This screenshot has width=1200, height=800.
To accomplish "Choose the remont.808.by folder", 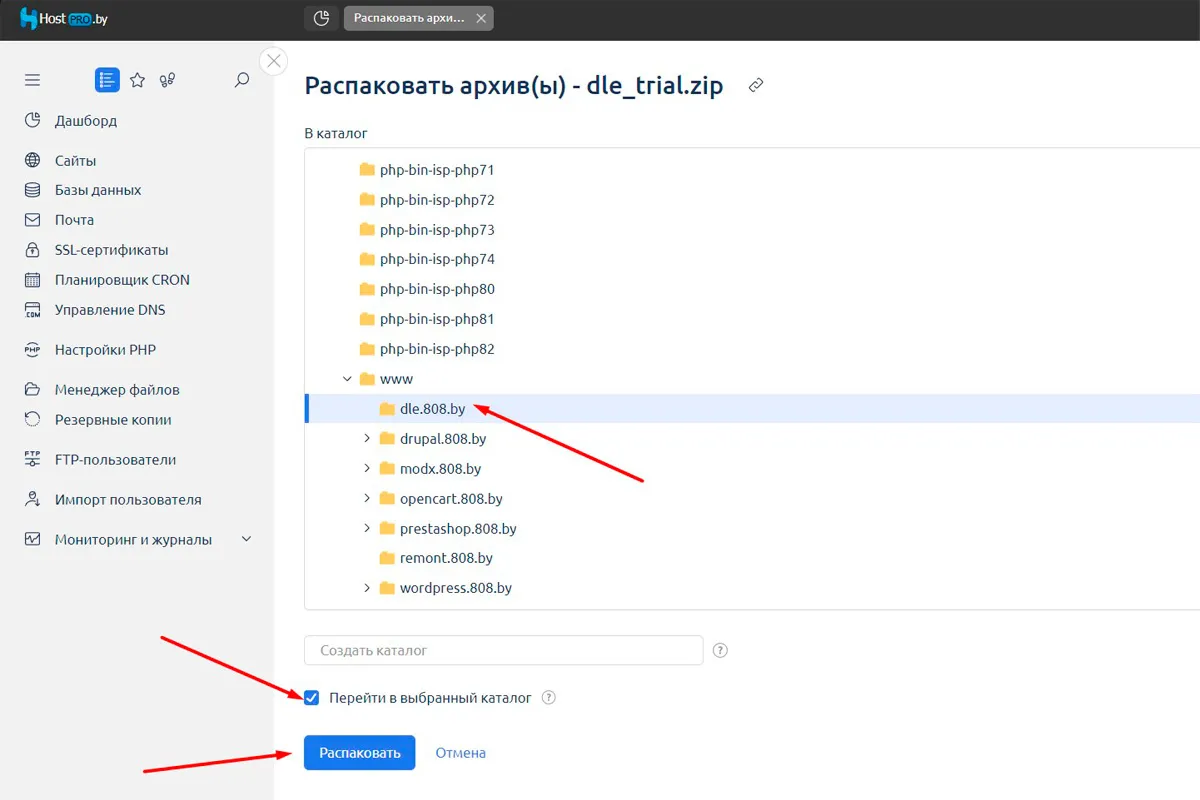I will coord(446,558).
